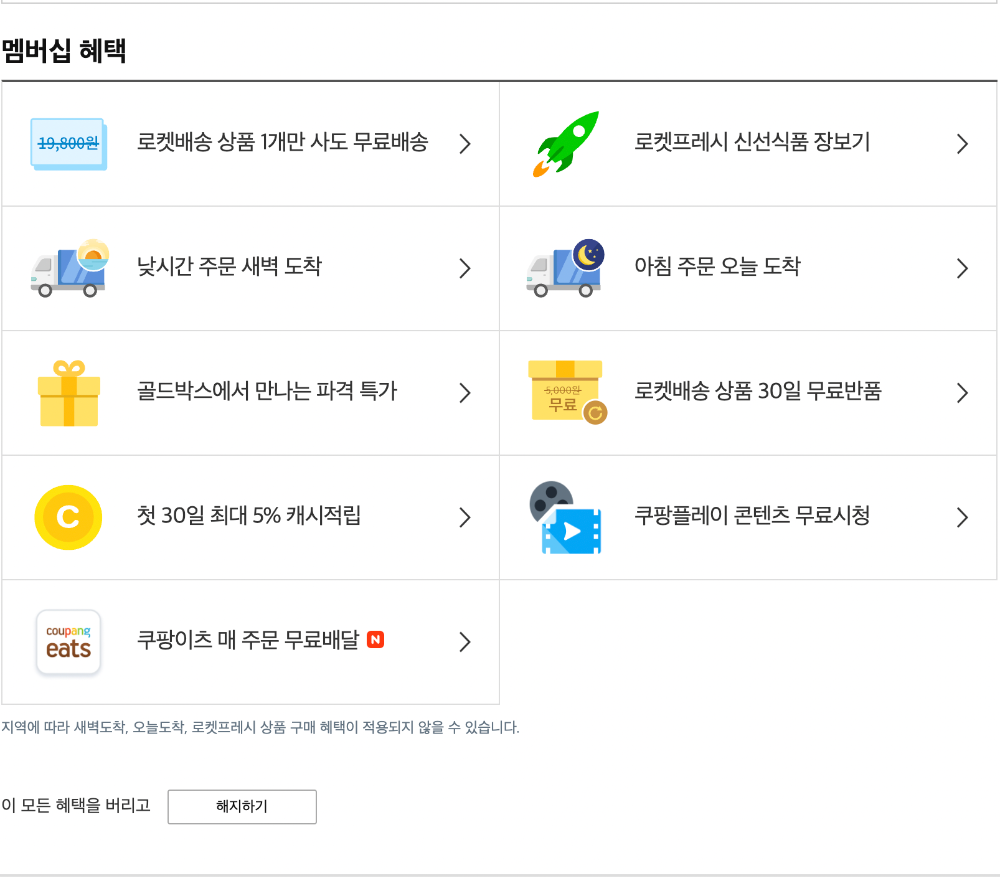This screenshot has height=877, width=1000.
Task: Open 낮시간 주문 새벽 도착 benefit
Action: click(x=251, y=269)
